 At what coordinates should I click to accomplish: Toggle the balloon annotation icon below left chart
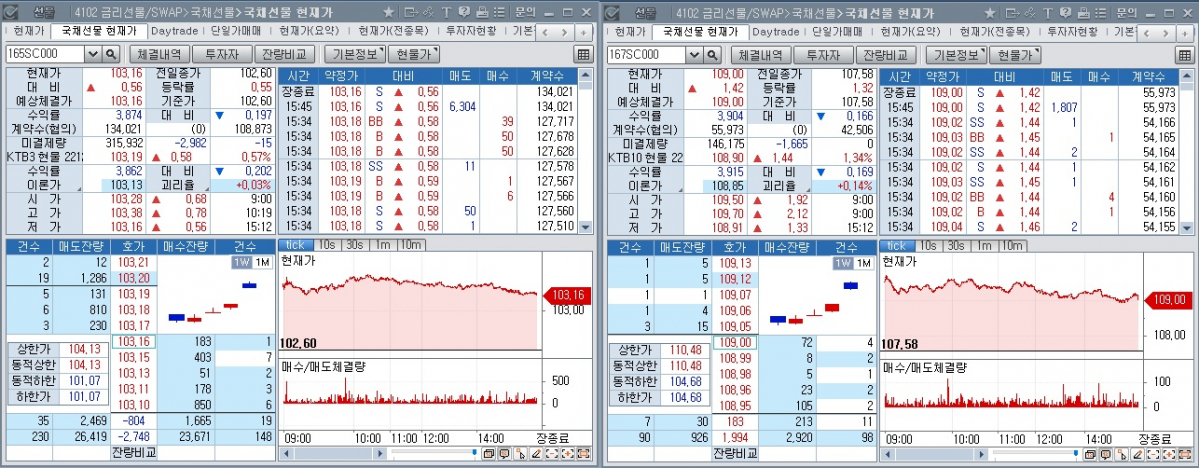coord(505,454)
